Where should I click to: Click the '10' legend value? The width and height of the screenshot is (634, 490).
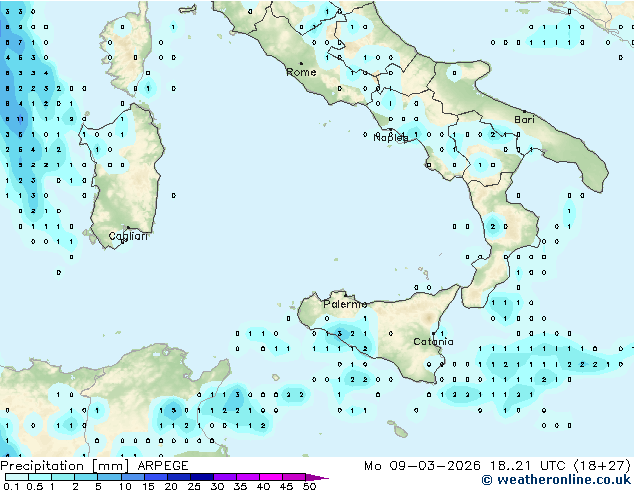click(x=125, y=486)
